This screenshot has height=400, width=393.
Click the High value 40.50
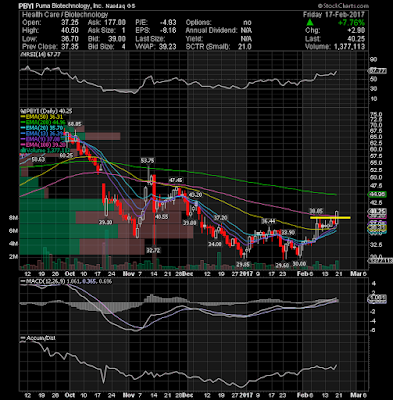point(71,31)
